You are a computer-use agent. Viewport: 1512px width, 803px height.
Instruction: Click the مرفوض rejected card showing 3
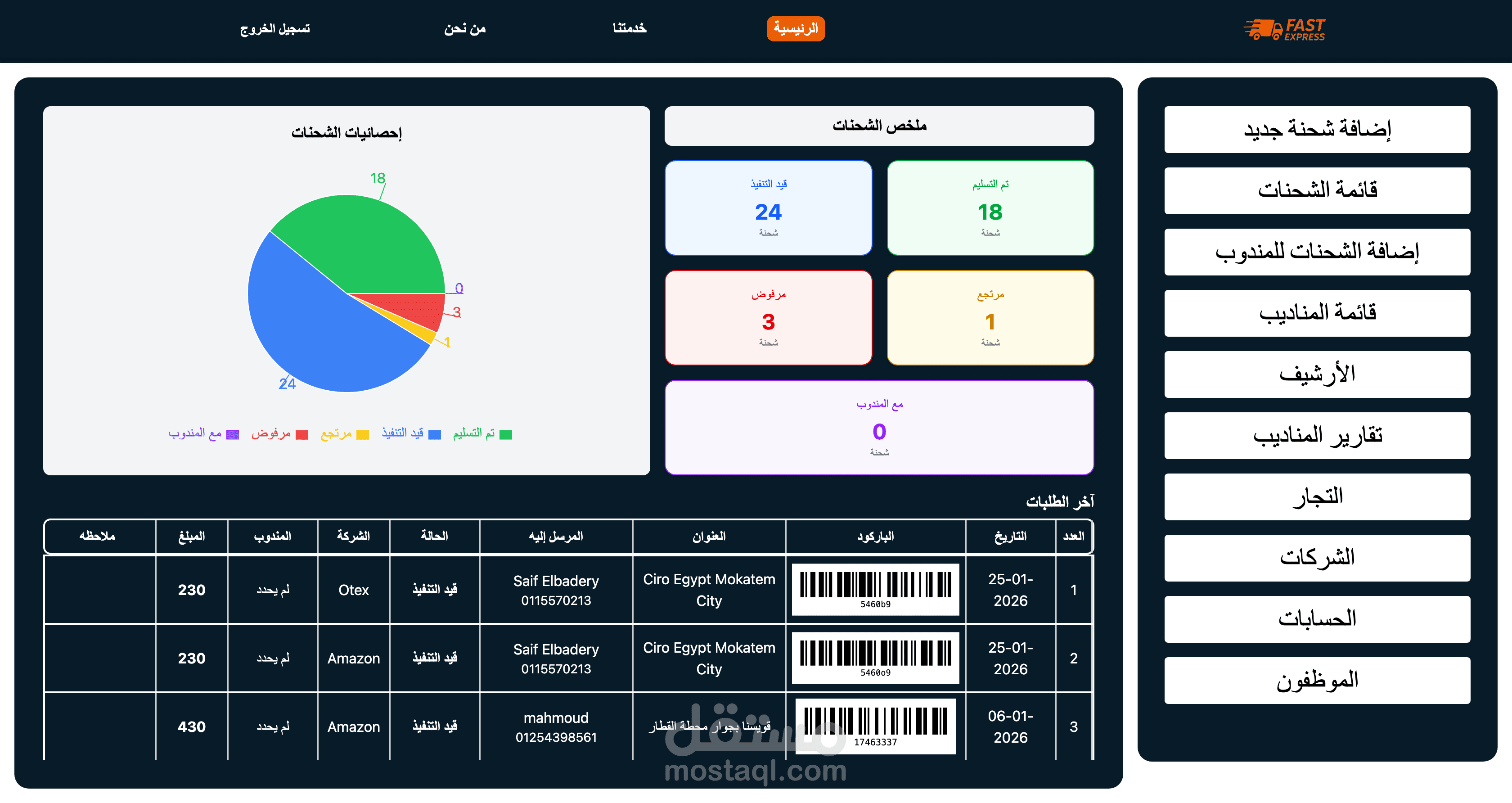[x=768, y=318]
